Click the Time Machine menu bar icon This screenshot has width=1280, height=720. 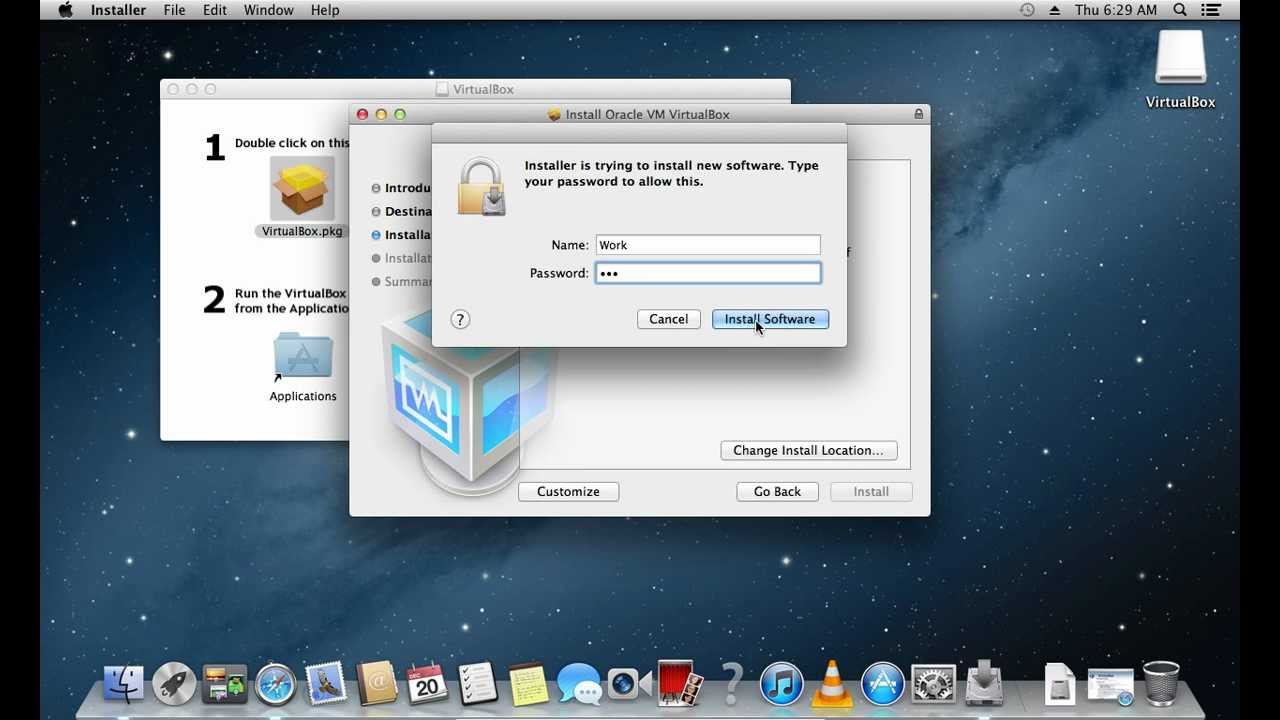[x=1027, y=10]
